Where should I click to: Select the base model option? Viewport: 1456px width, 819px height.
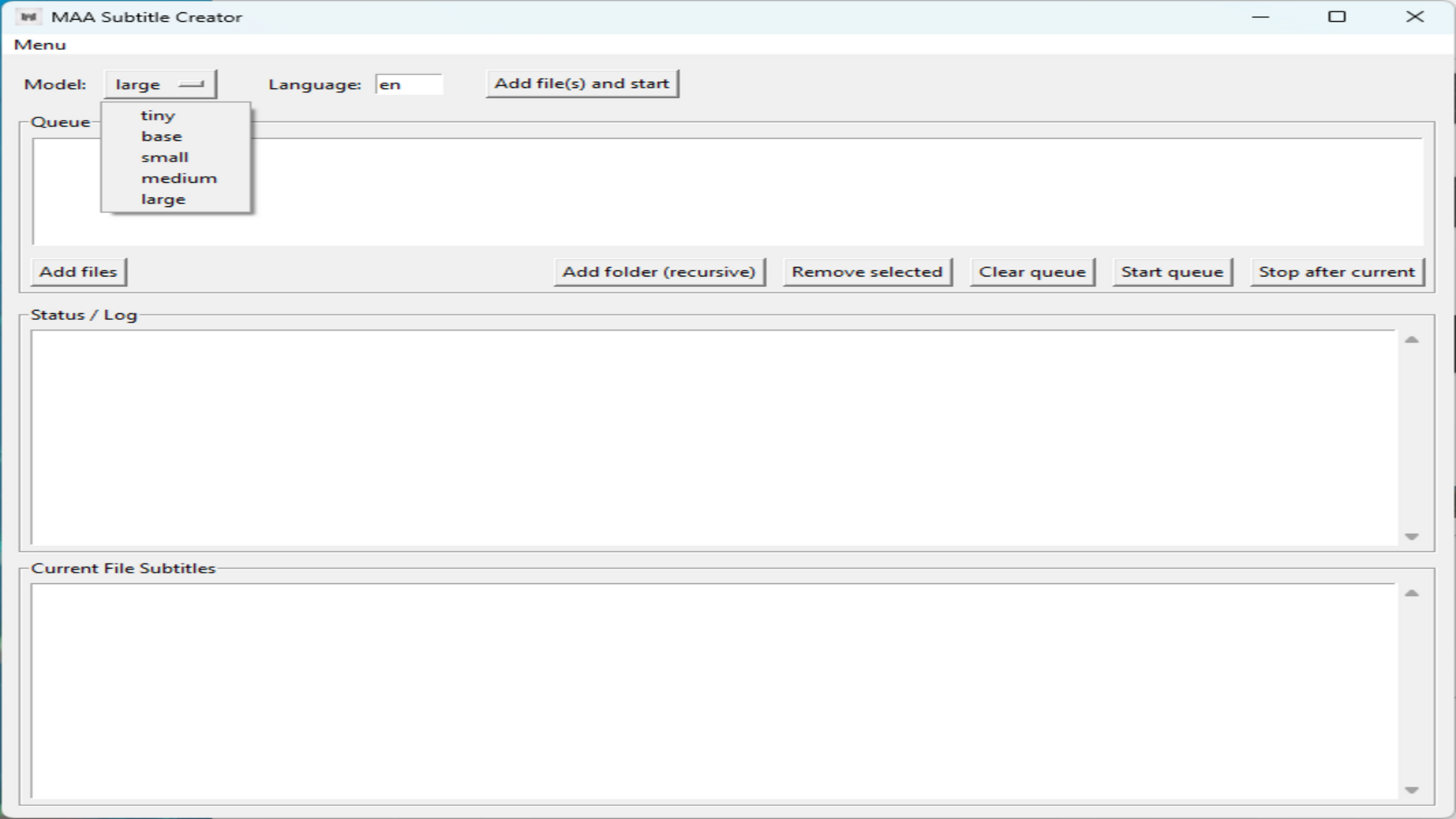click(161, 136)
